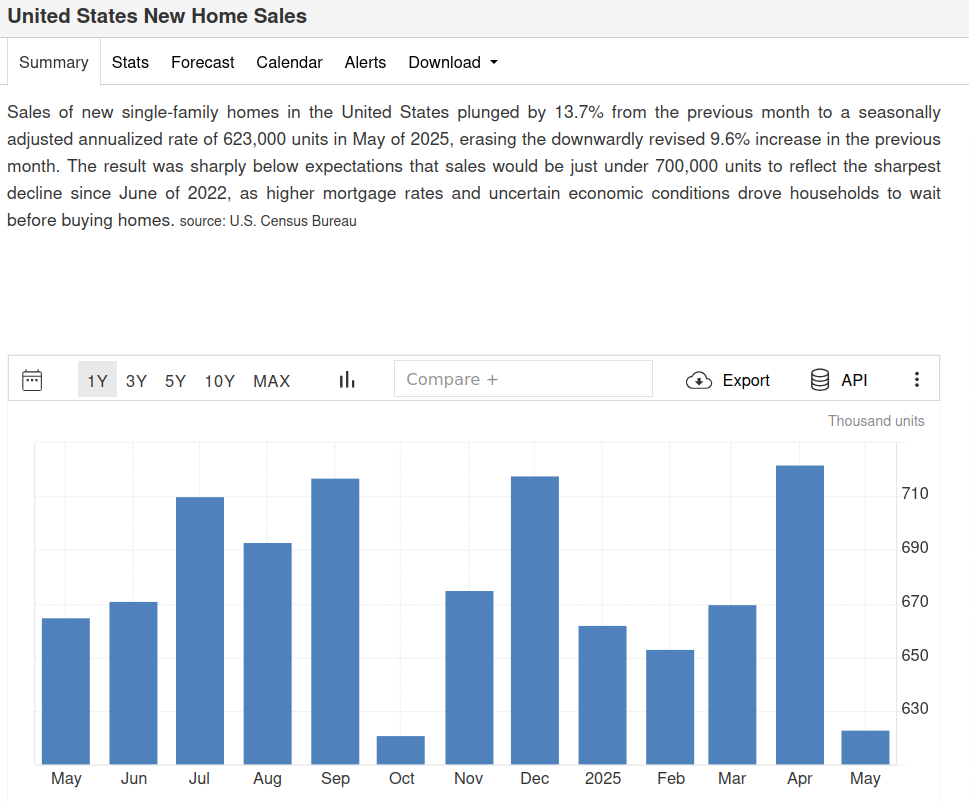Click the "Thousand units" axis label
This screenshot has height=803, width=969.
click(x=876, y=421)
